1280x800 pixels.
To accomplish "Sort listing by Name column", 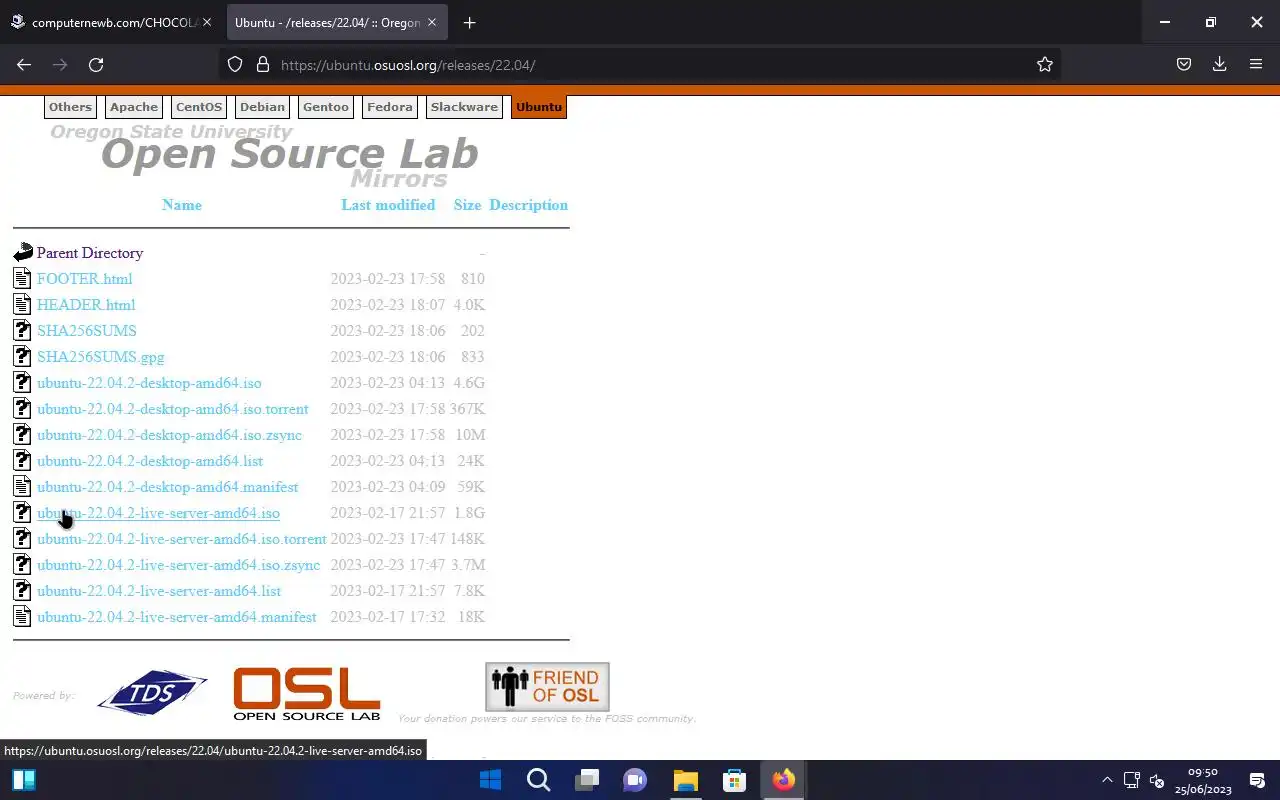I will pyautogui.click(x=182, y=205).
